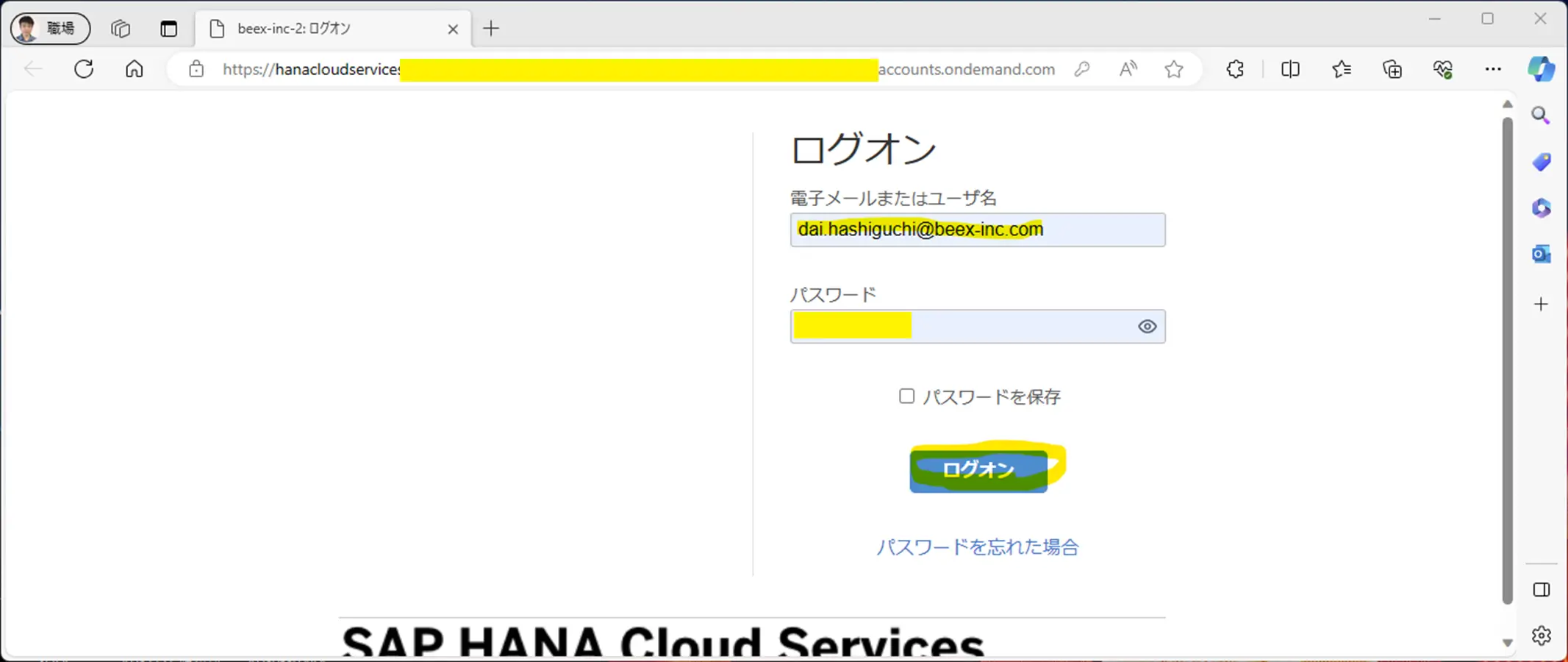Open the shopping tag sidebar icon
Screen dimensions: 1568x662
(1541, 162)
